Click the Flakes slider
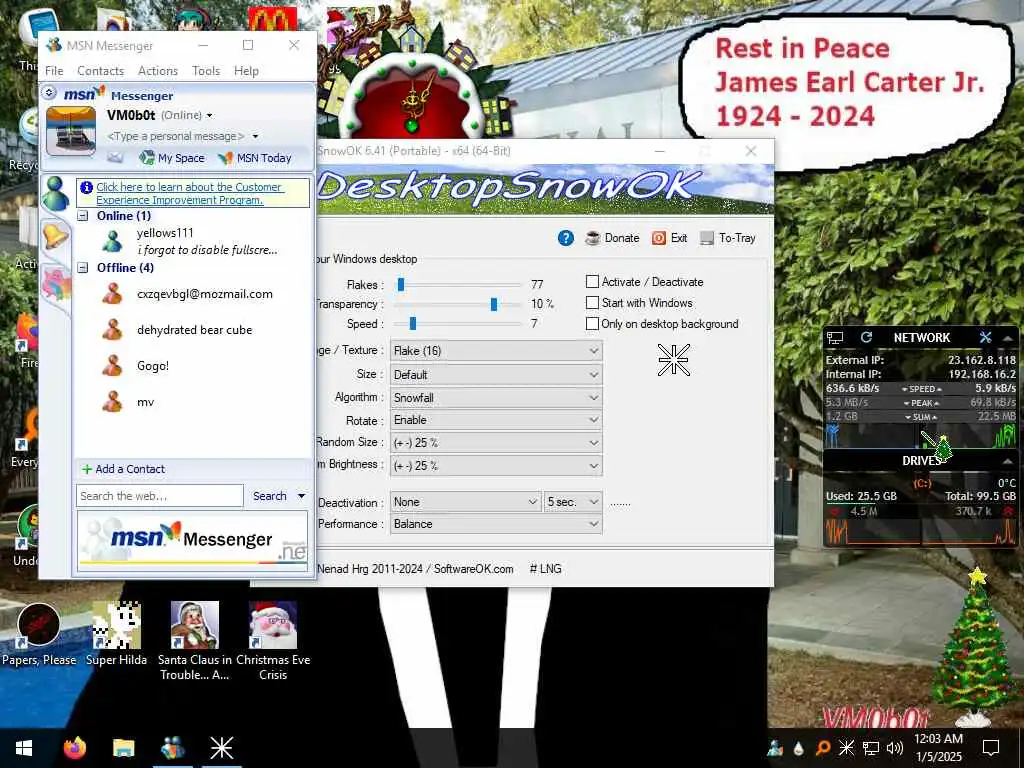 pos(457,285)
